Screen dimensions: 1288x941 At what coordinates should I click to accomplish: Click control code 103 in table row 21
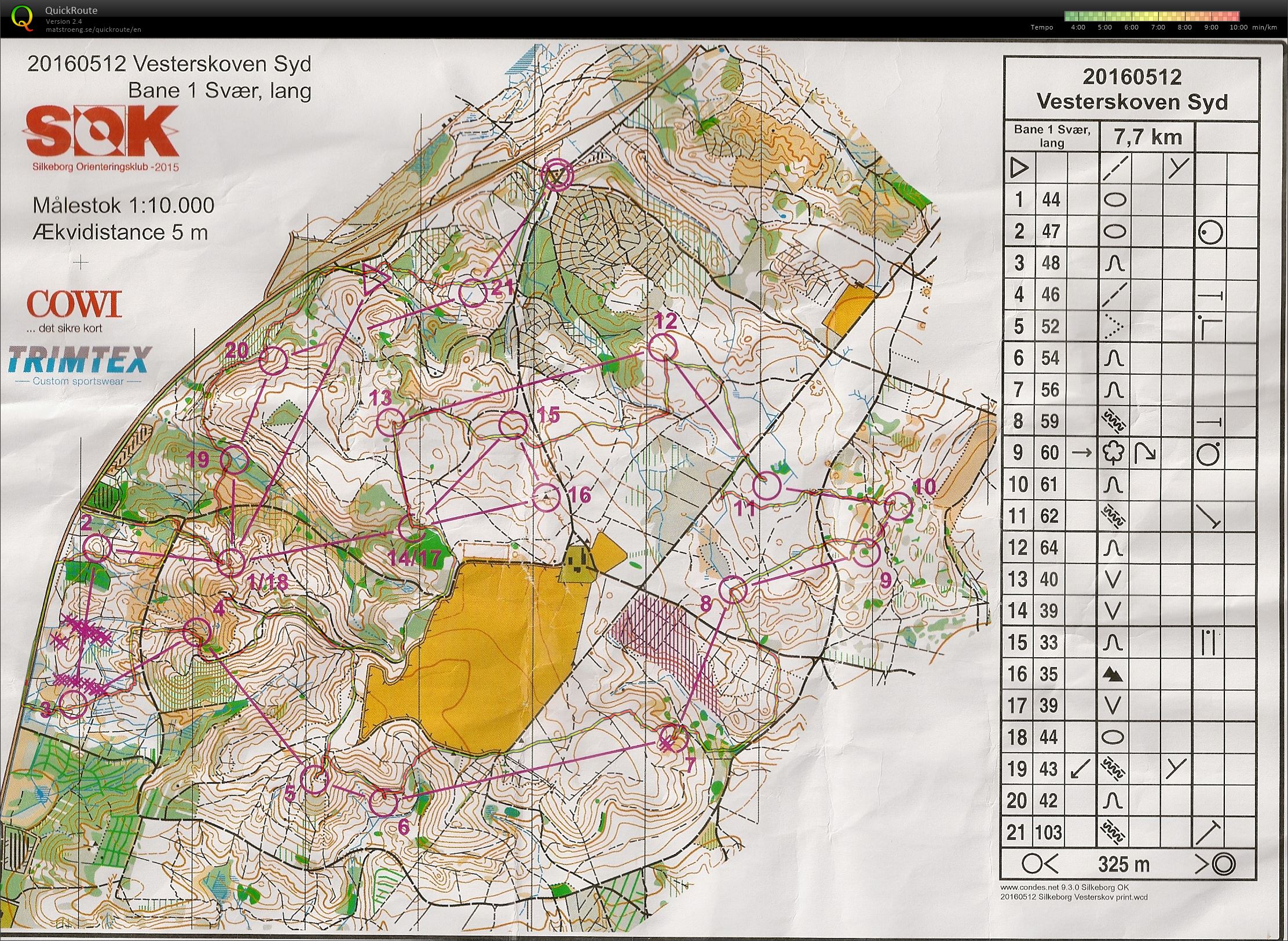(x=1049, y=832)
